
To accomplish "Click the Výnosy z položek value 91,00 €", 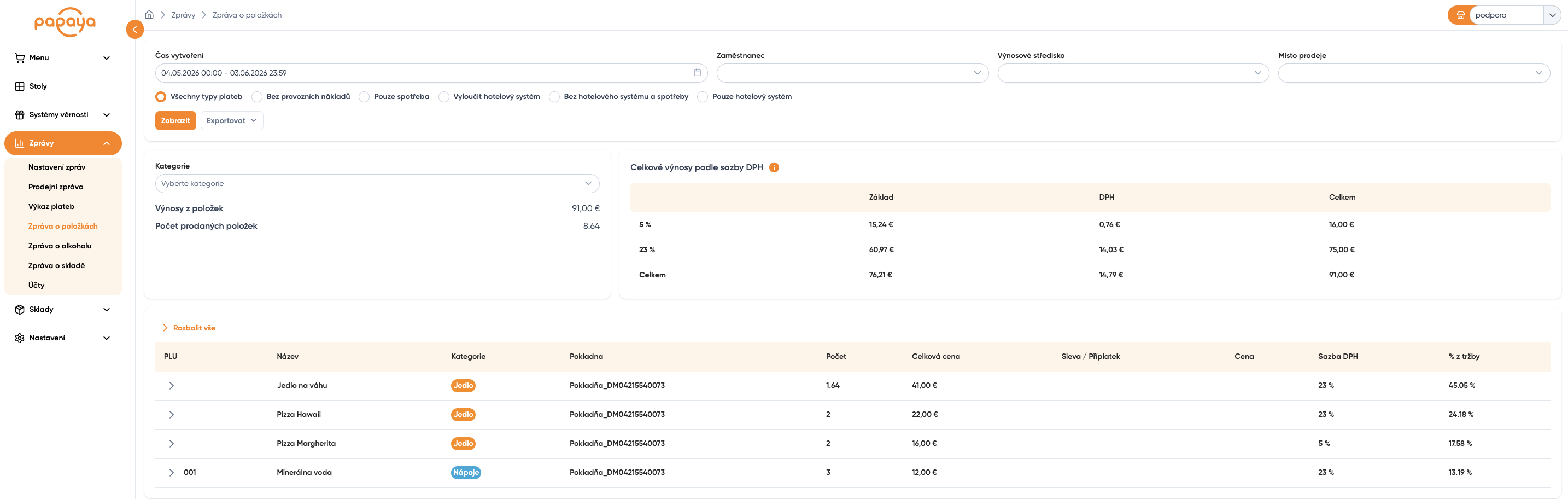I will [x=586, y=208].
